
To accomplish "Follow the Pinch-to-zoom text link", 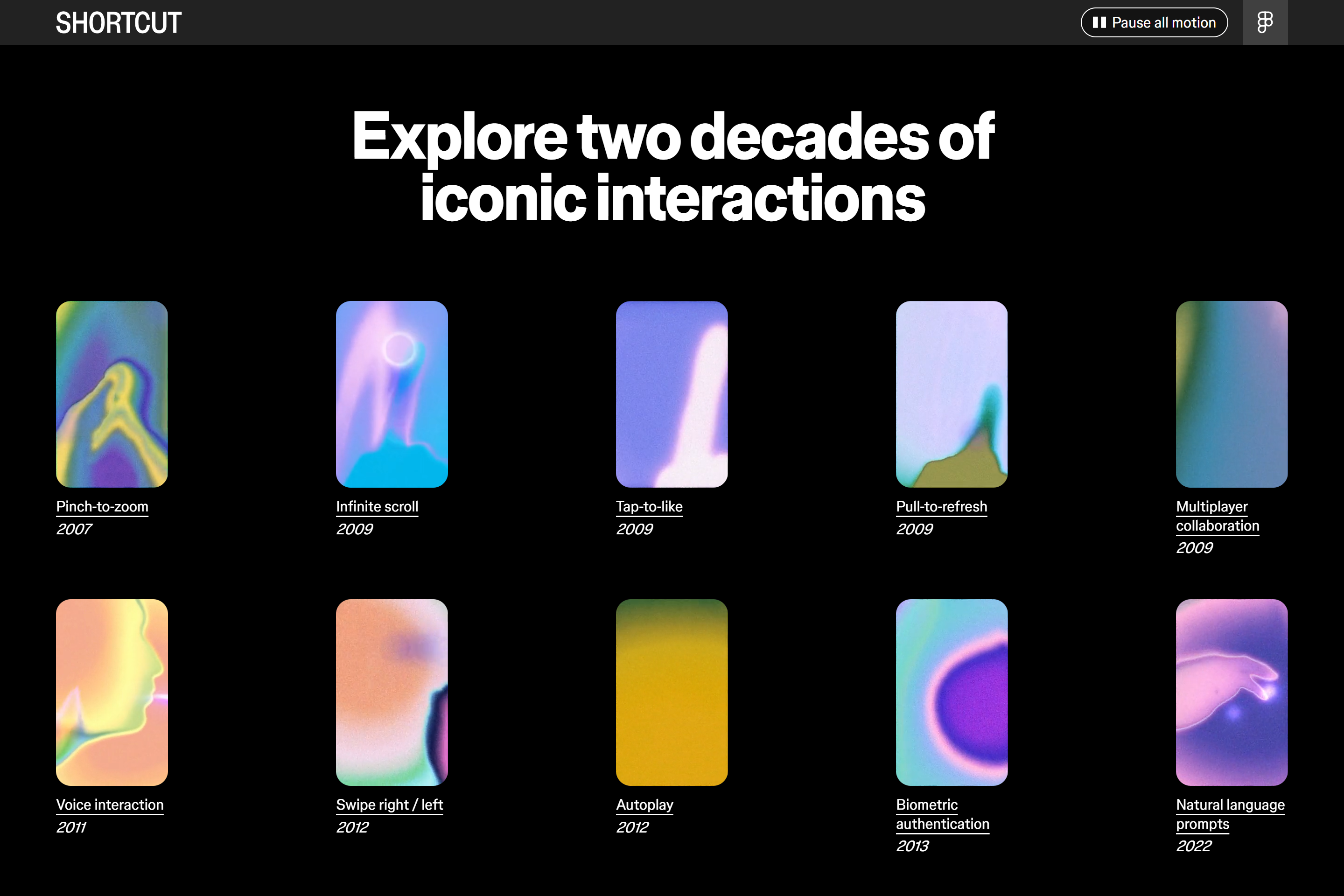I will [x=102, y=506].
